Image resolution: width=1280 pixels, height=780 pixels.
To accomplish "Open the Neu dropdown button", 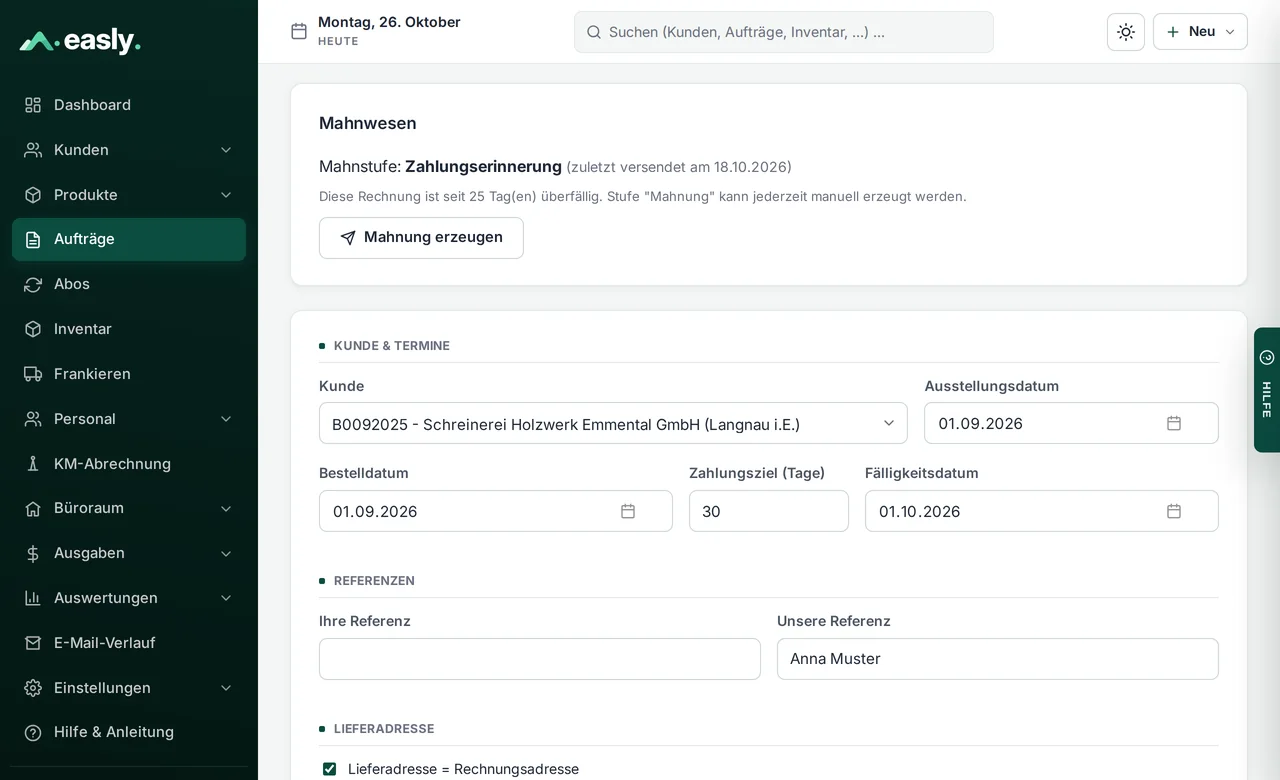I will 1200,32.
